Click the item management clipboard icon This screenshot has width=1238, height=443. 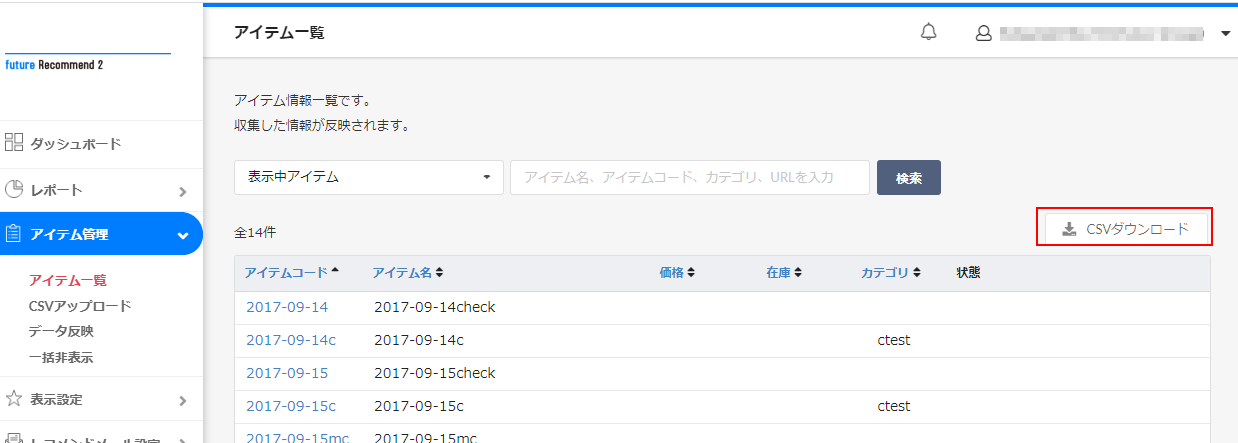click(13, 234)
